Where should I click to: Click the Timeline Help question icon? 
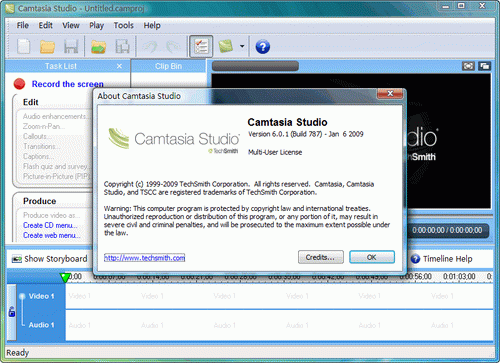click(x=415, y=259)
